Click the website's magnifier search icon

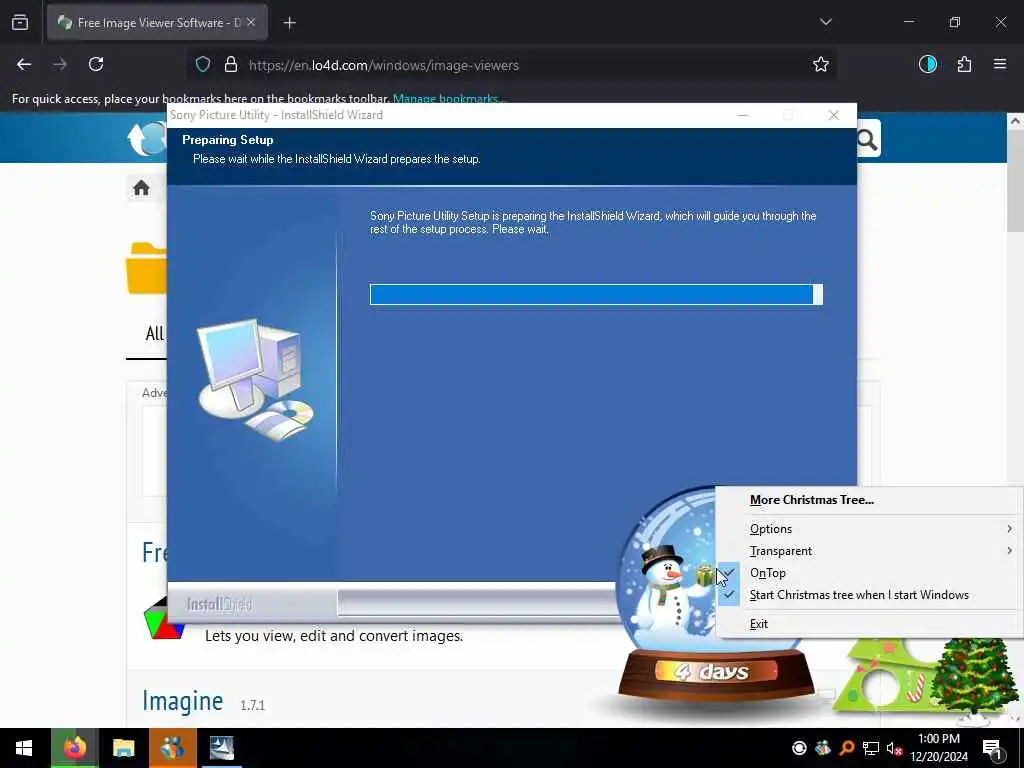[x=867, y=138]
